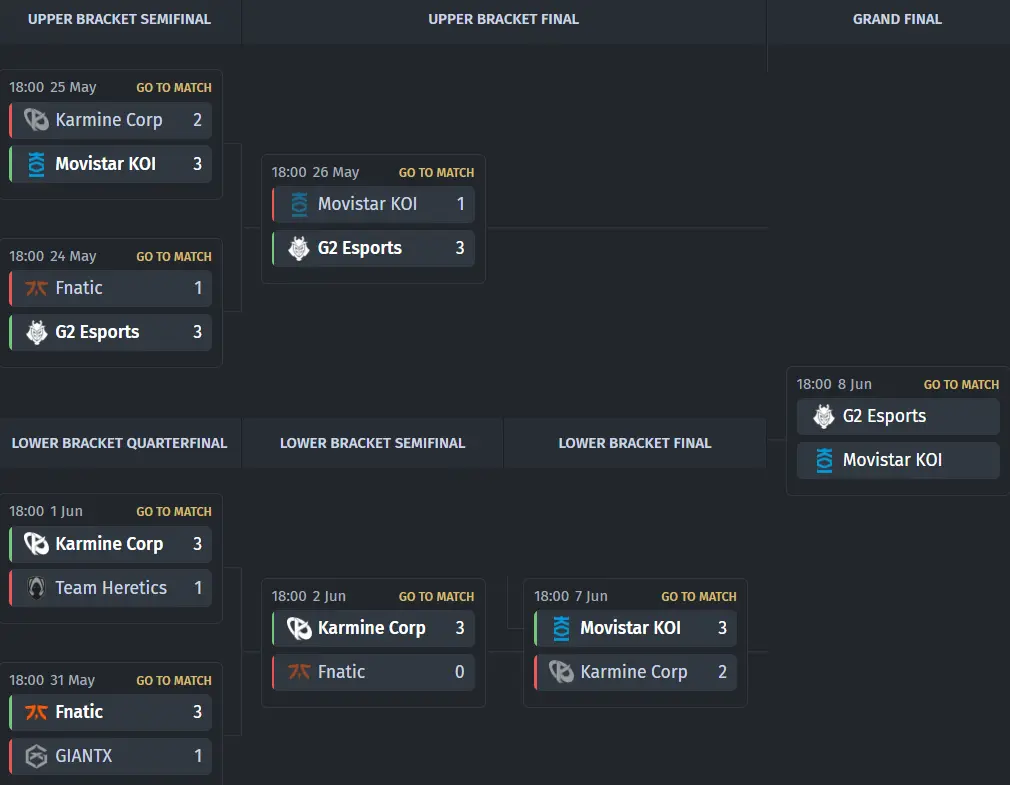Image resolution: width=1010 pixels, height=785 pixels.
Task: Click G2 Esports name in grand final
Action: point(884,416)
